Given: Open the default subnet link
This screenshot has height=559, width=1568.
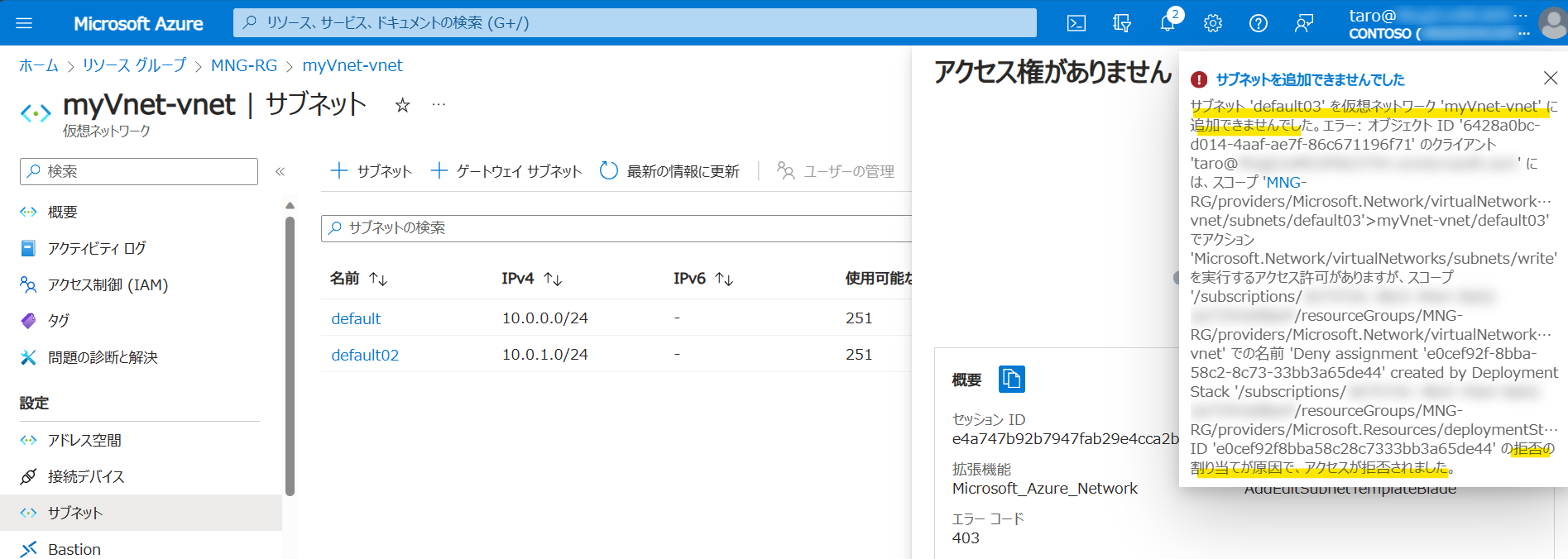Looking at the screenshot, I should 356,318.
